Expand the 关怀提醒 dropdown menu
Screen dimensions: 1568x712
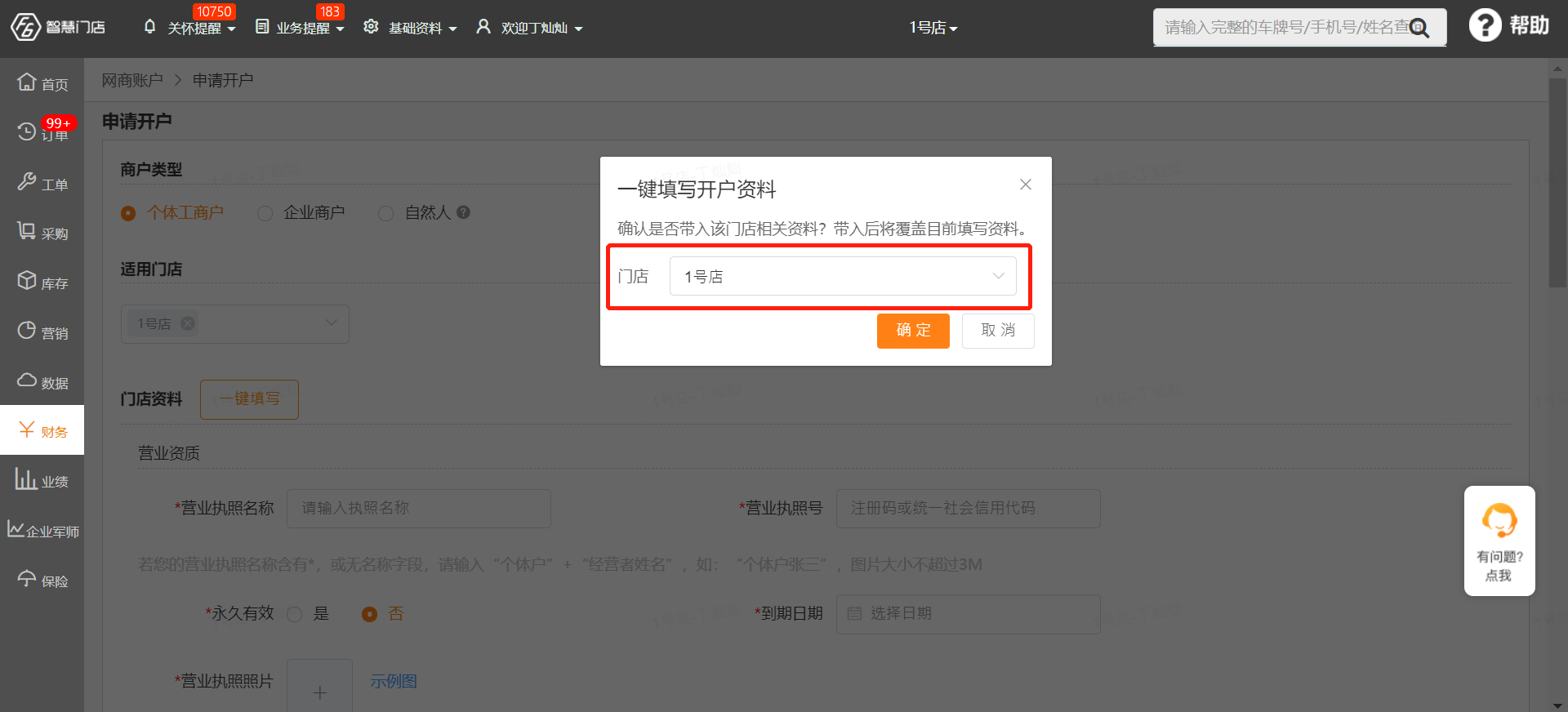[231, 29]
